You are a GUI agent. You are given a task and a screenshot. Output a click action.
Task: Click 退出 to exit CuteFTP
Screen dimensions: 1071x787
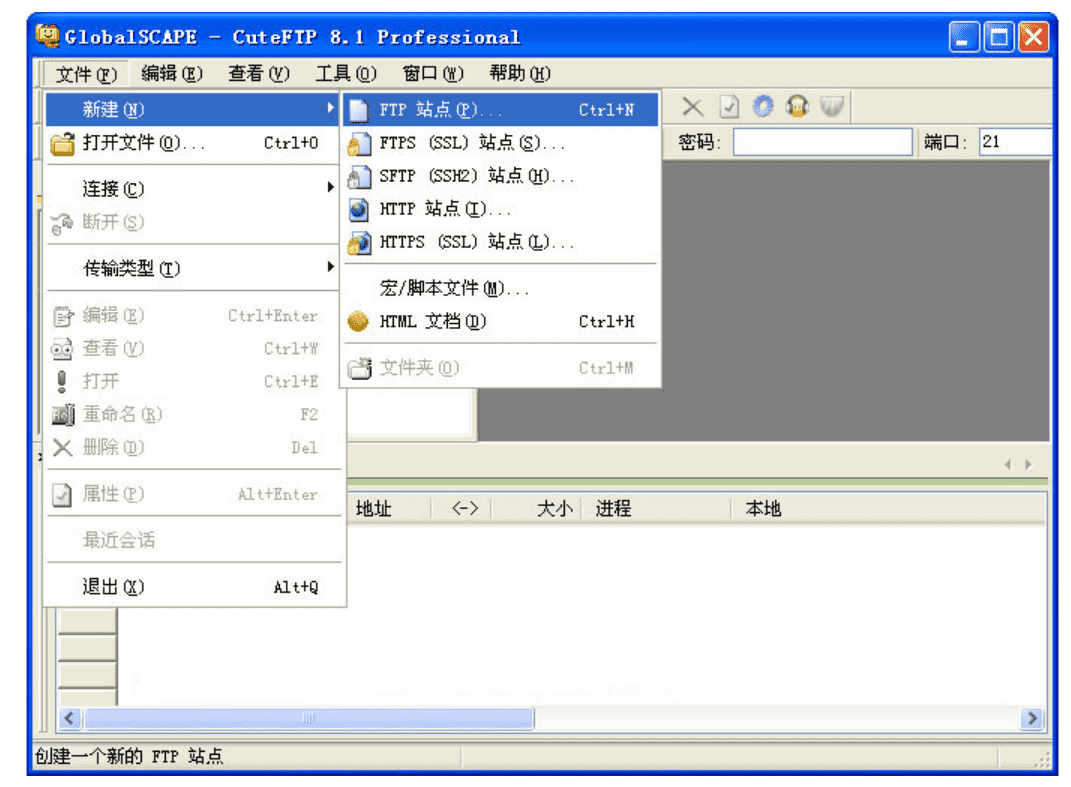112,587
